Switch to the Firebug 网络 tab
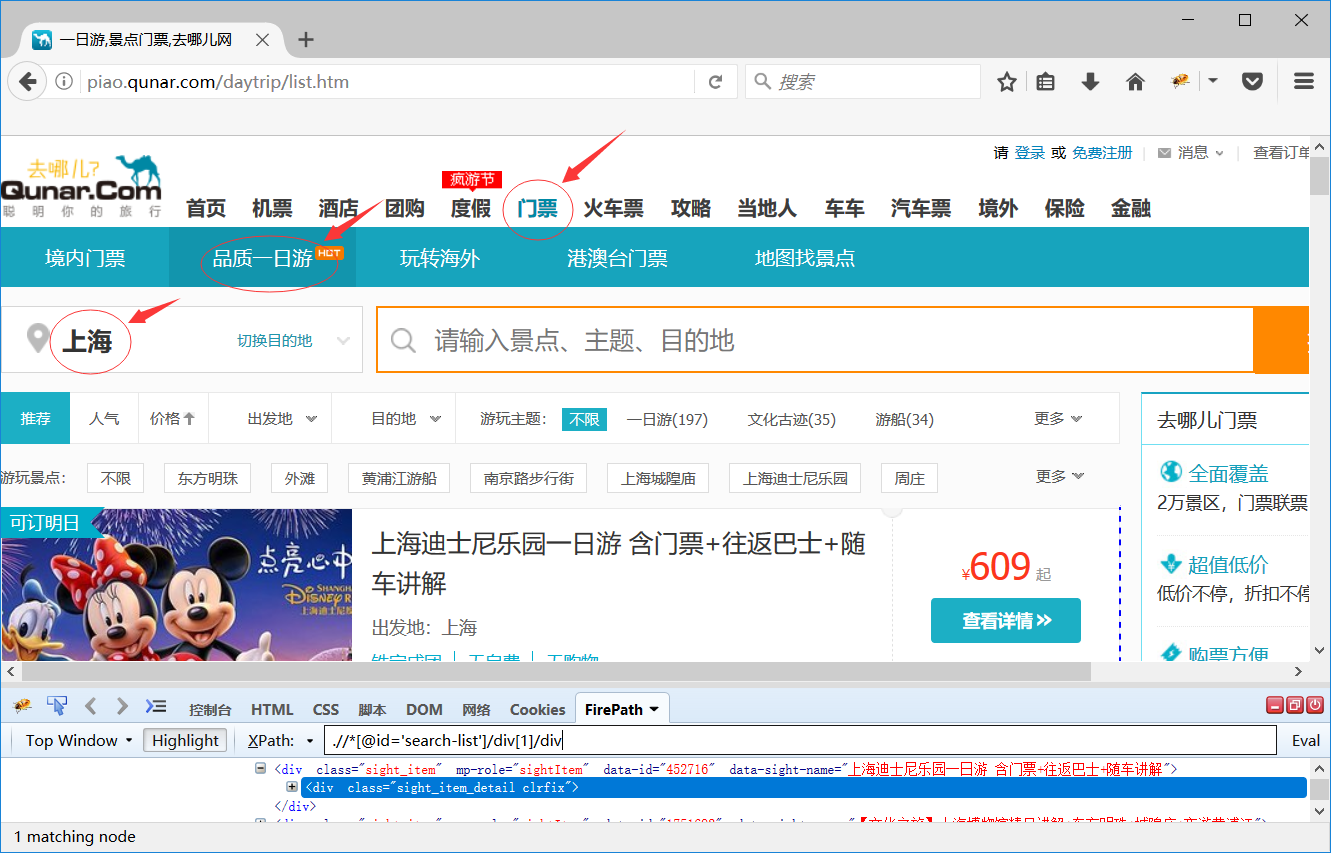 pos(477,709)
